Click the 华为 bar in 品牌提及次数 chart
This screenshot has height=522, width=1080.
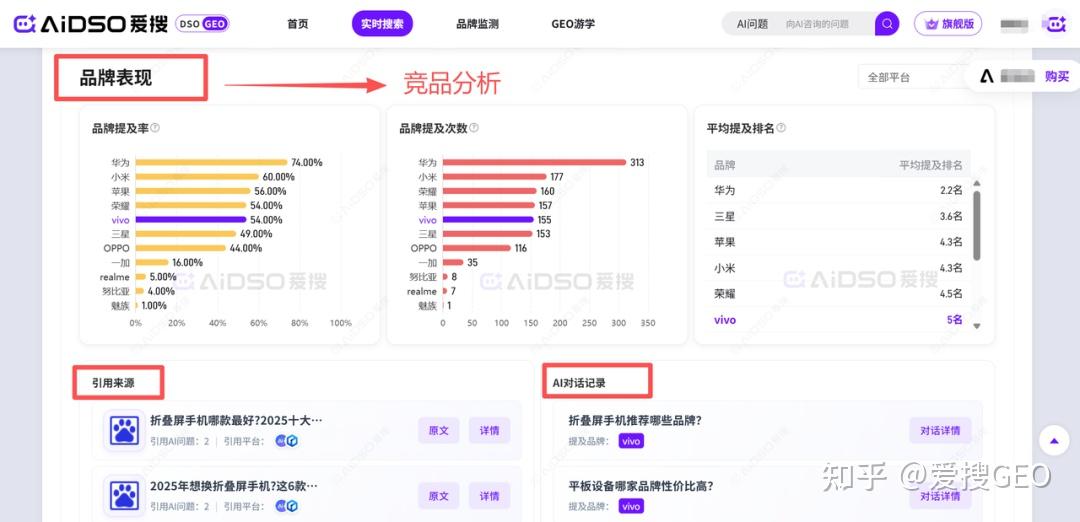pyautogui.click(x=534, y=163)
